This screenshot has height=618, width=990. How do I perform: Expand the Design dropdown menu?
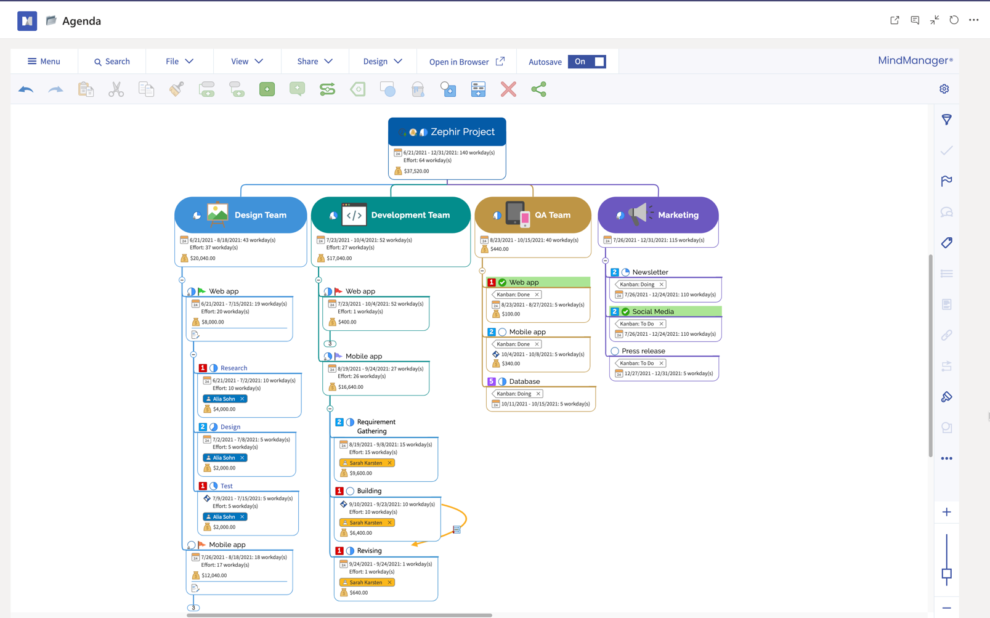pyautogui.click(x=383, y=62)
